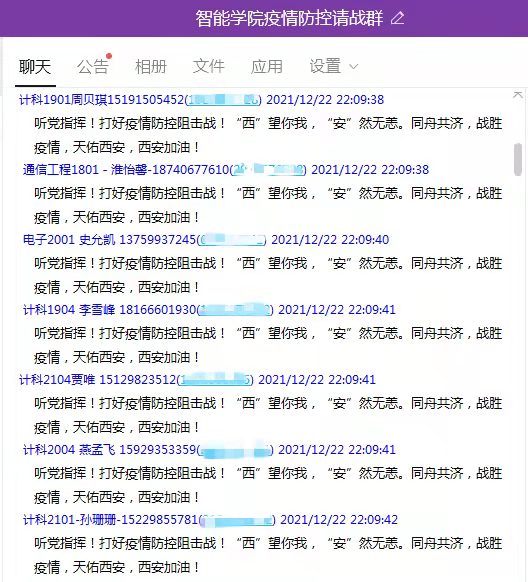Click the 设置 menu label
Image resolution: width=528 pixels, height=582 pixels.
pyautogui.click(x=325, y=67)
